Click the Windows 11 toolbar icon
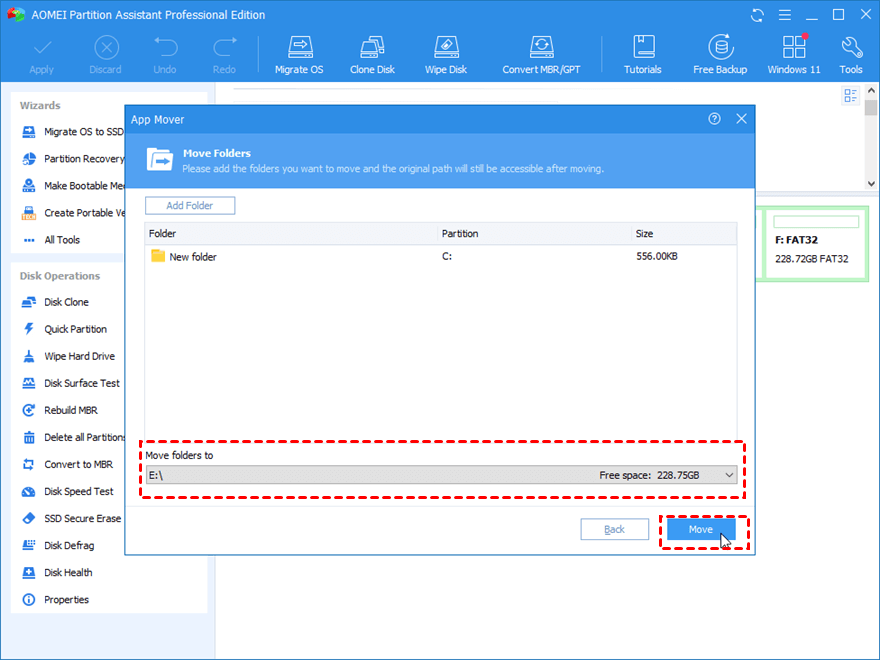 794,56
